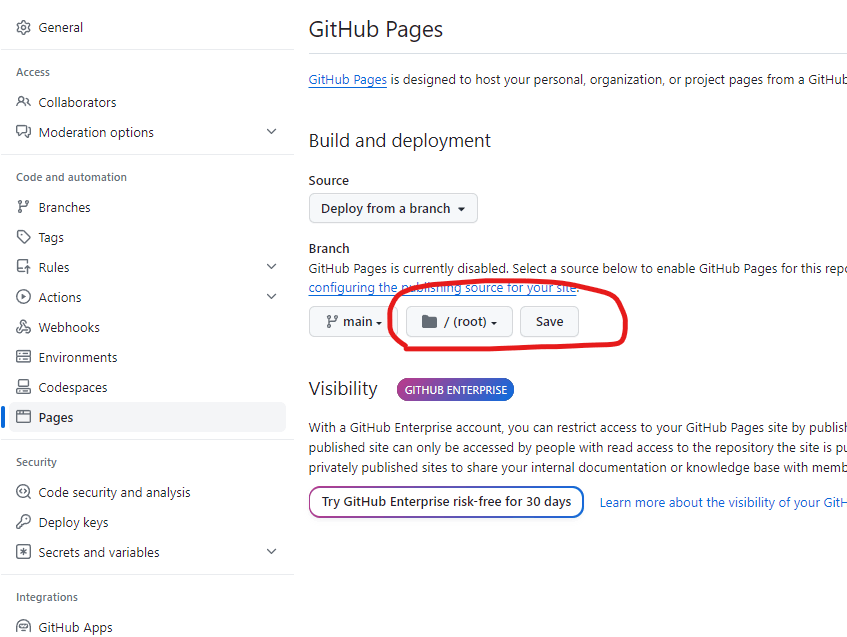Viewport: 847px width, 637px height.
Task: Open GitHub Apps integrations
Action: pyautogui.click(x=75, y=627)
